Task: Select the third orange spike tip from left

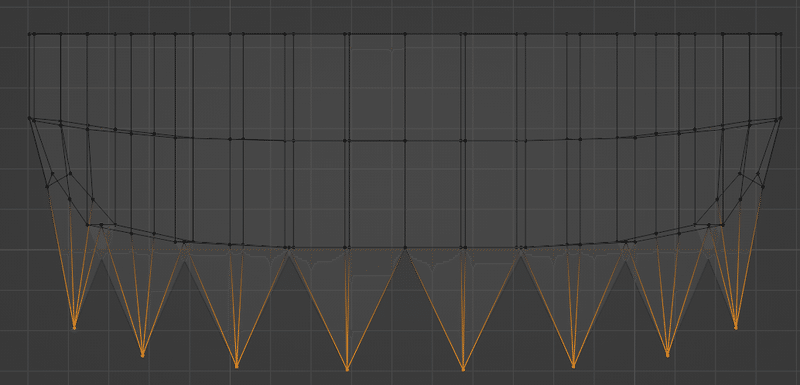Action: 236,366
